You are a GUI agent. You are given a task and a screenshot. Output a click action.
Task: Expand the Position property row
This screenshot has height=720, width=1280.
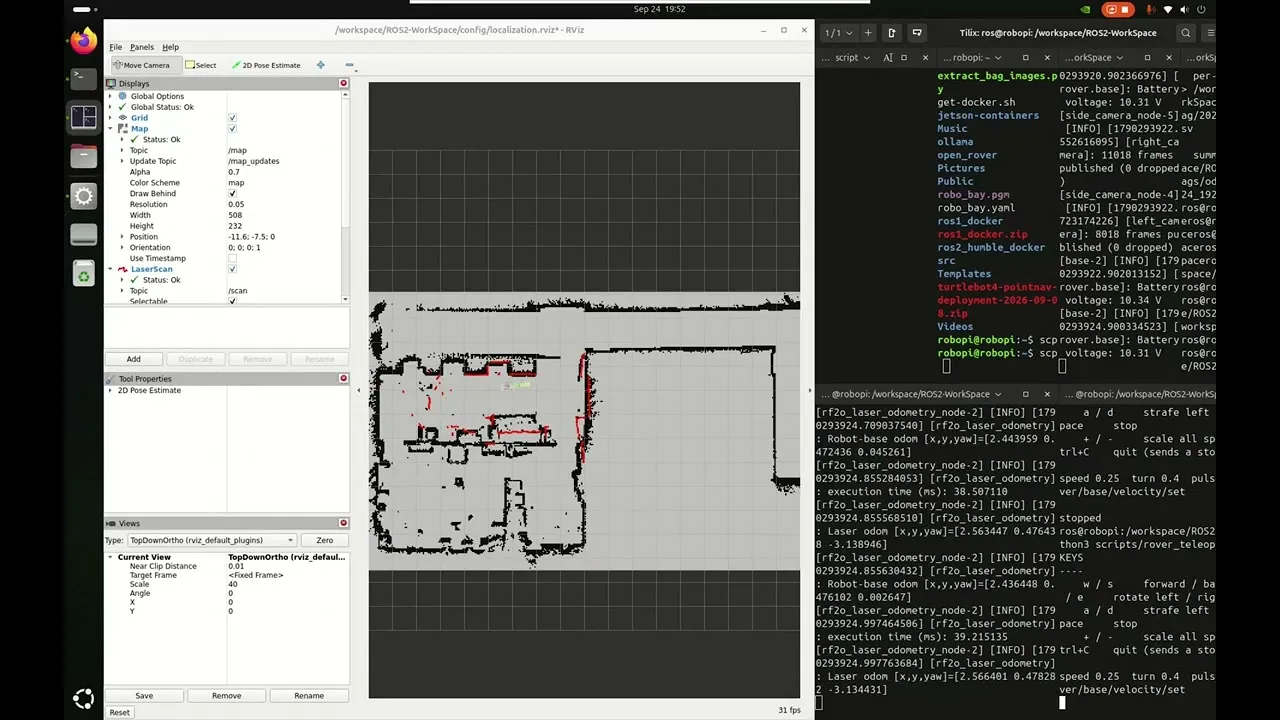[122, 237]
